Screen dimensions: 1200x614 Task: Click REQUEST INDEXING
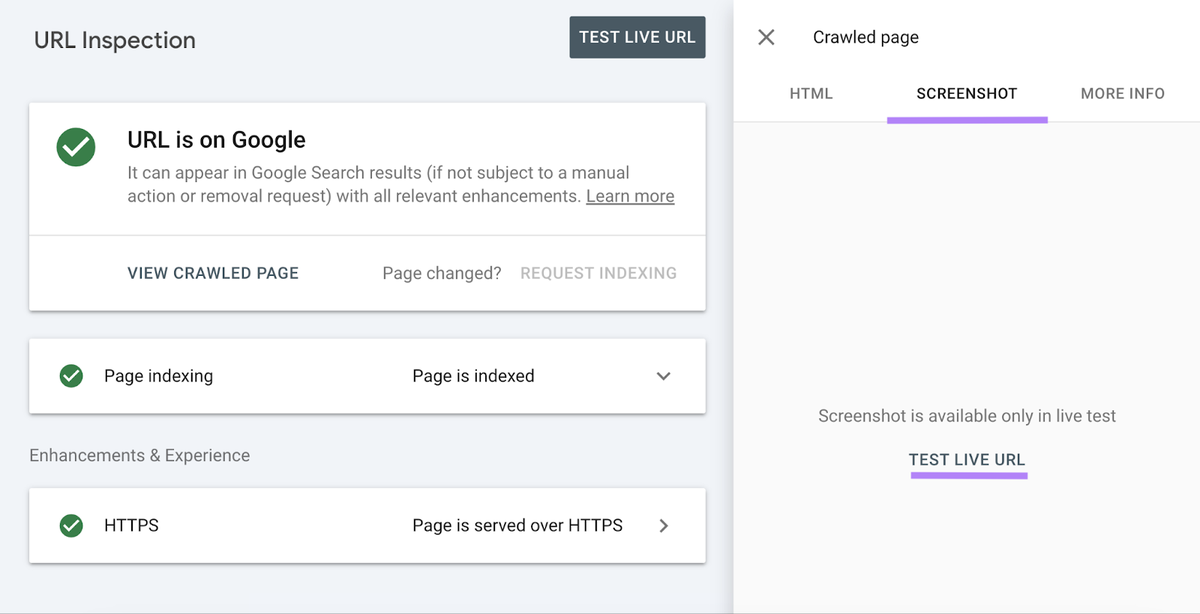tap(598, 273)
